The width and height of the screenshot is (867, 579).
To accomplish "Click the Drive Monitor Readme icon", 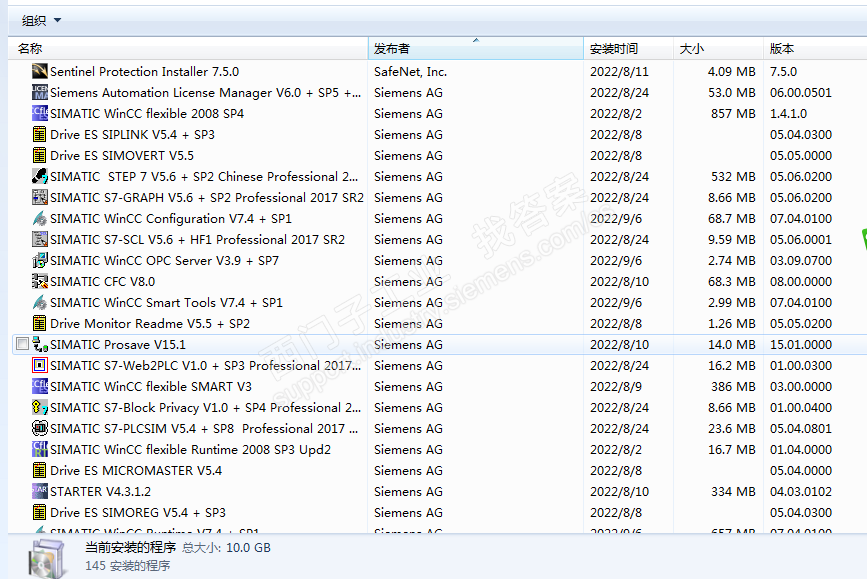I will click(x=40, y=324).
